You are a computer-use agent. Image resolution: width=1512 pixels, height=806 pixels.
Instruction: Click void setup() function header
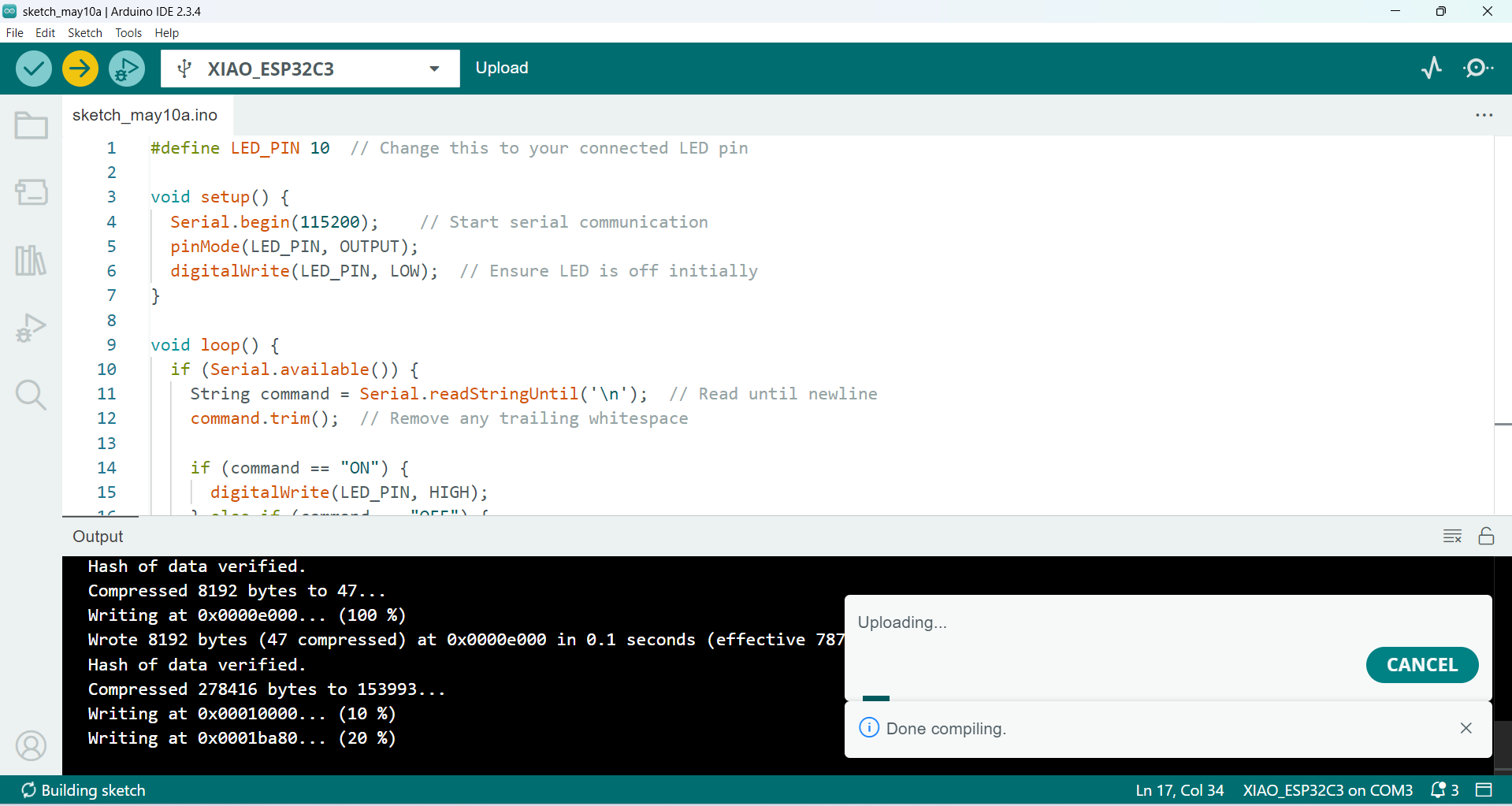pos(220,197)
